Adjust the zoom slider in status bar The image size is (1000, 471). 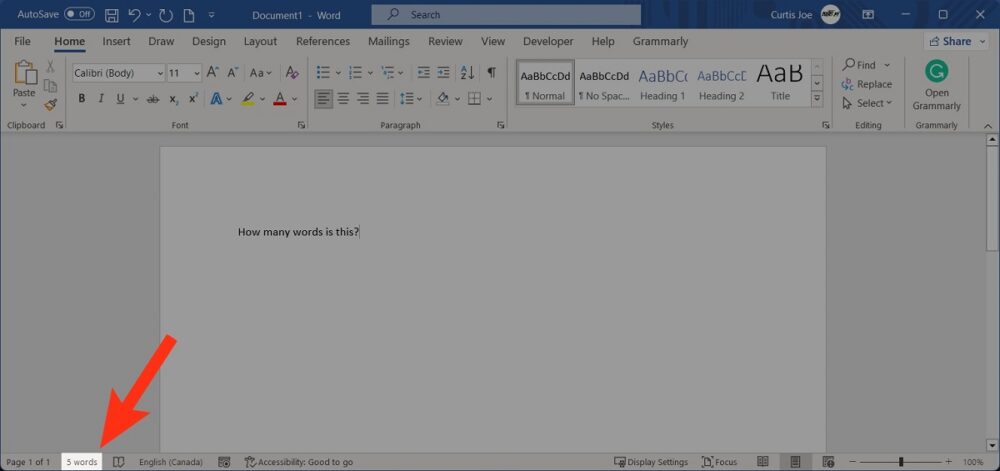[x=901, y=462]
